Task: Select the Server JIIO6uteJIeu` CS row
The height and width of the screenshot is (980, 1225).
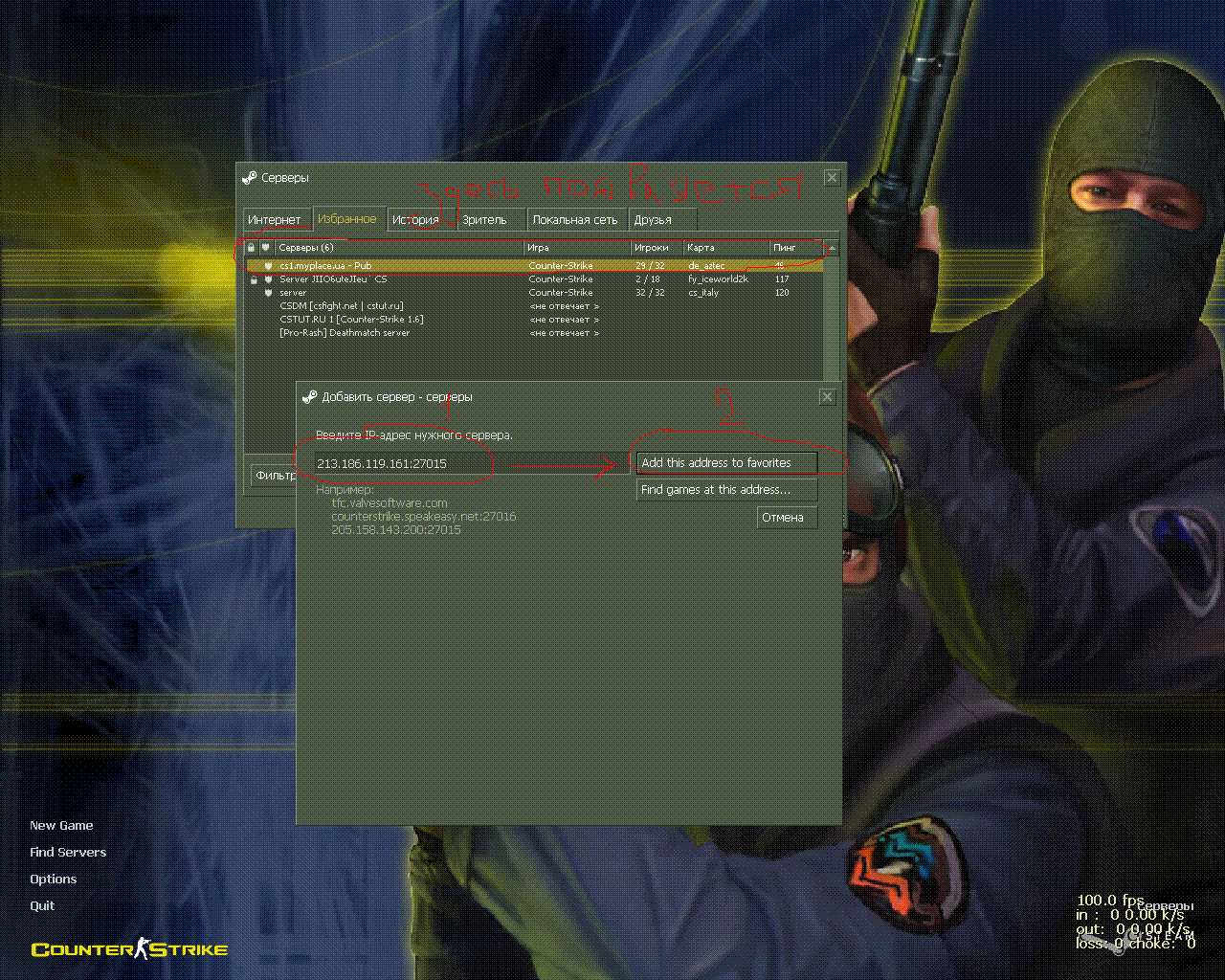Action: (534, 279)
